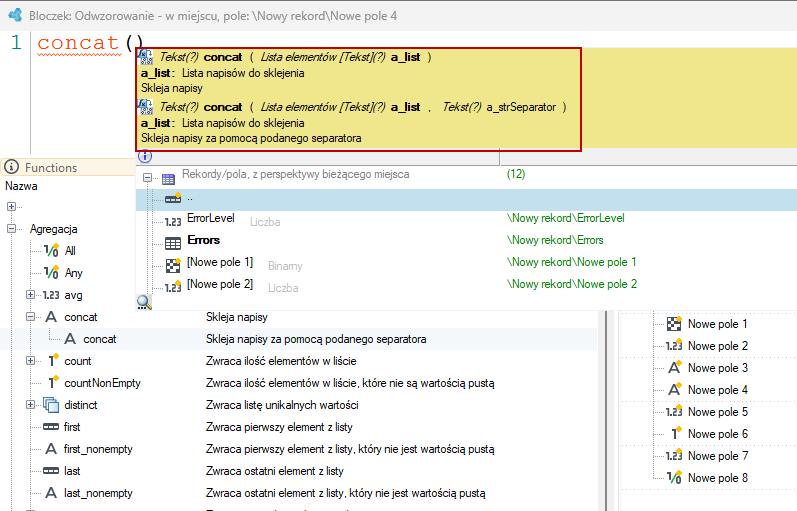Select the Any aggregation function
Screen dimensions: 797x511
coord(73,273)
